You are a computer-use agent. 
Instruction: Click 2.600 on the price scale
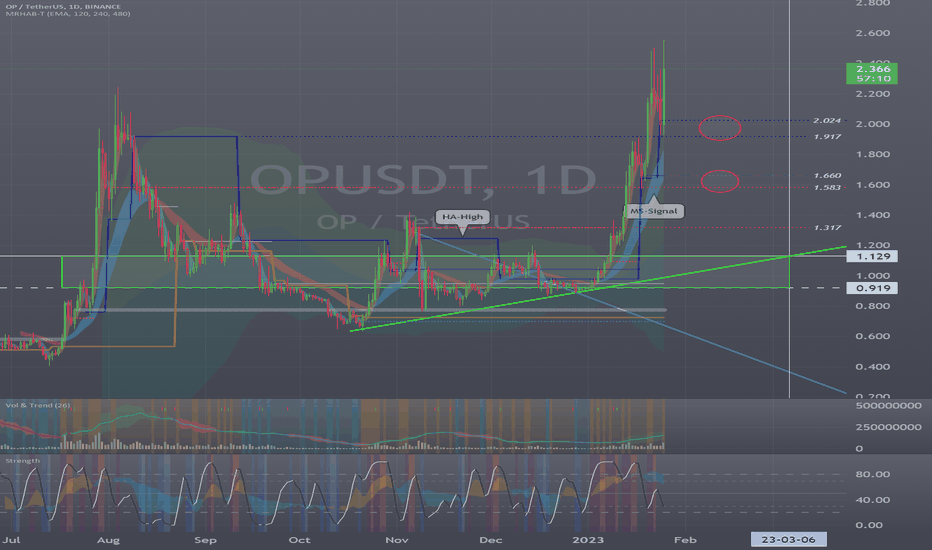[x=873, y=33]
